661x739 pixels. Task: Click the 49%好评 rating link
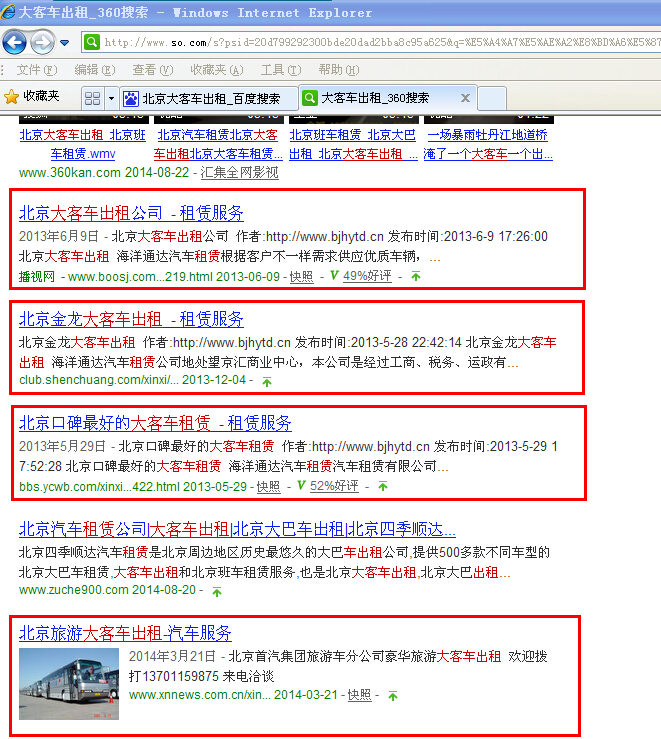(367, 276)
